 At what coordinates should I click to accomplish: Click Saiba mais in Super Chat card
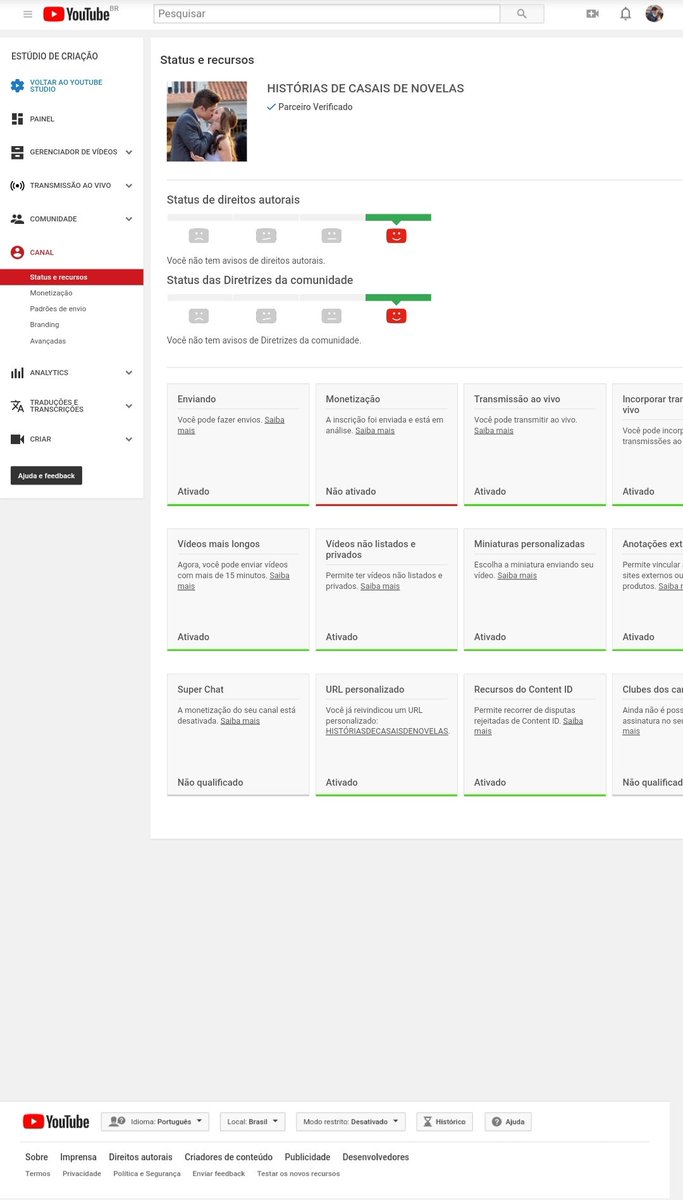tap(240, 721)
